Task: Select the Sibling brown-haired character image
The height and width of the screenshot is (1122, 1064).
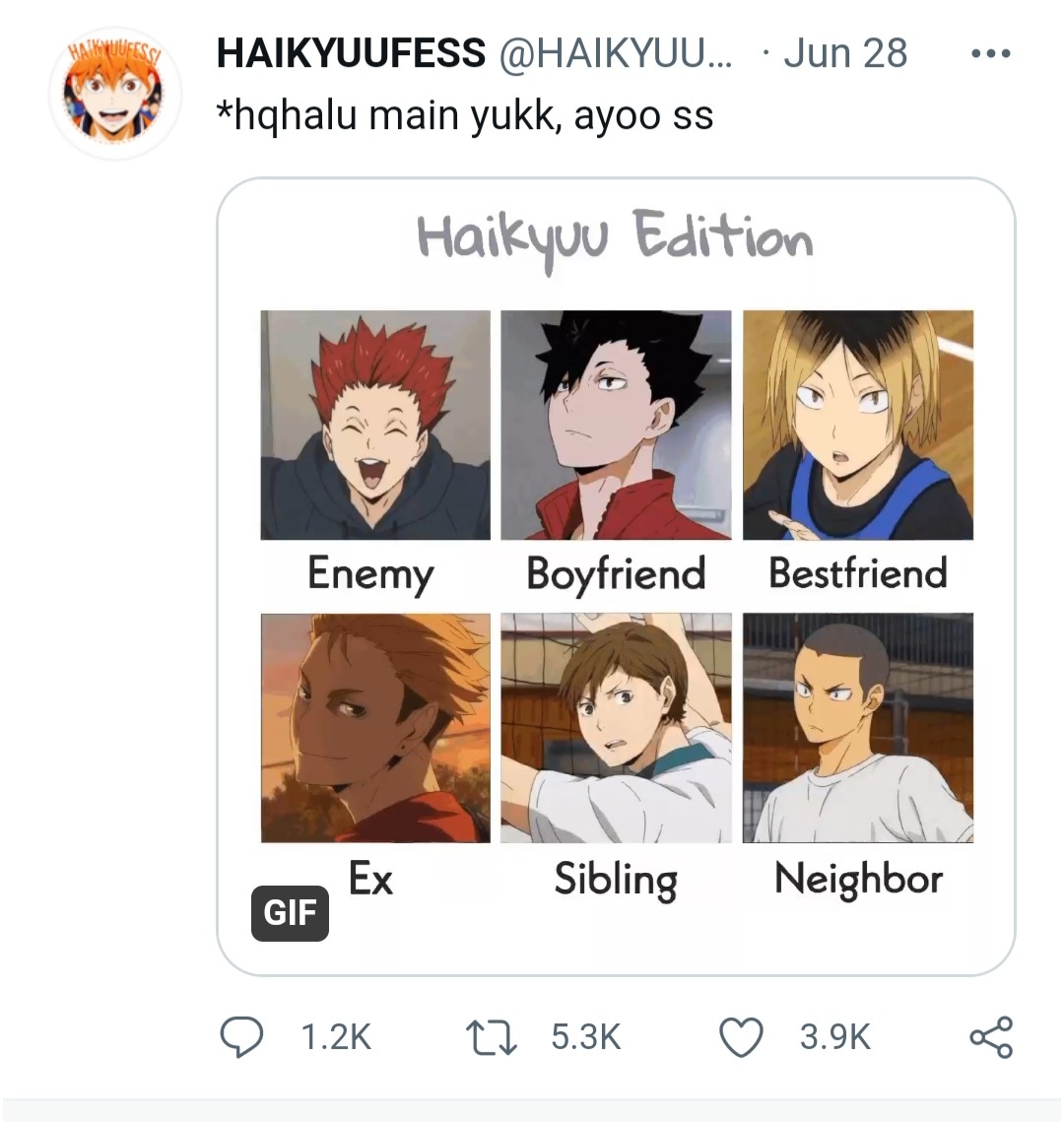Action: click(x=616, y=728)
